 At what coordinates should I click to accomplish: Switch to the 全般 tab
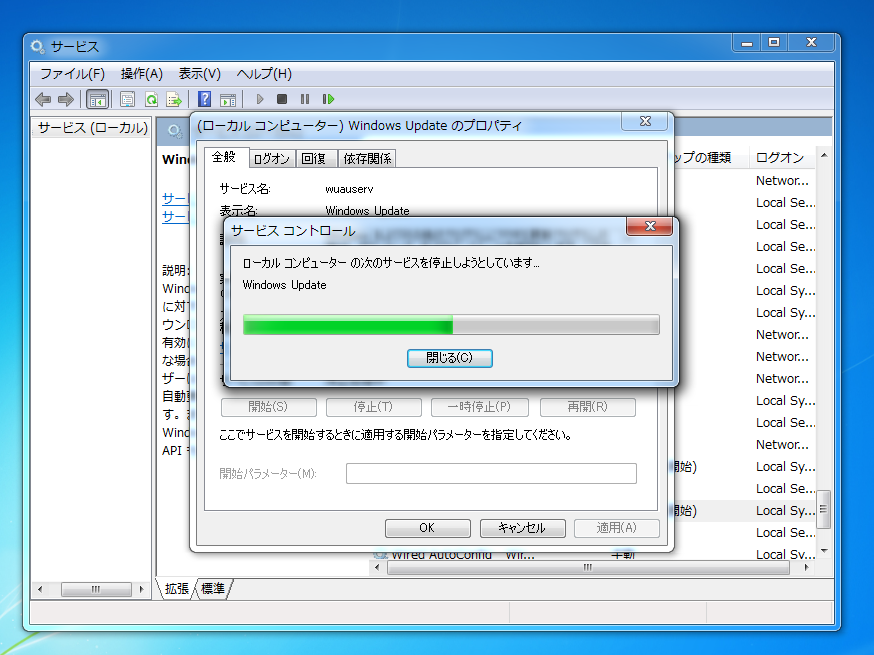point(224,157)
